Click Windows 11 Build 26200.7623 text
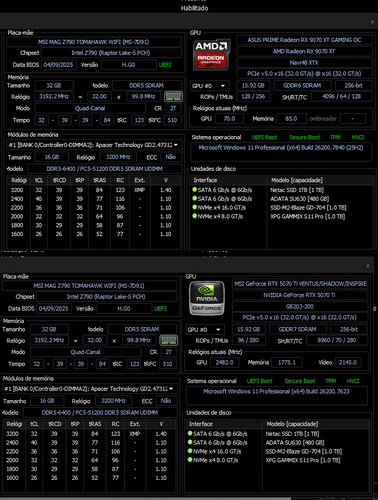This screenshot has width=378, height=500. click(276, 391)
